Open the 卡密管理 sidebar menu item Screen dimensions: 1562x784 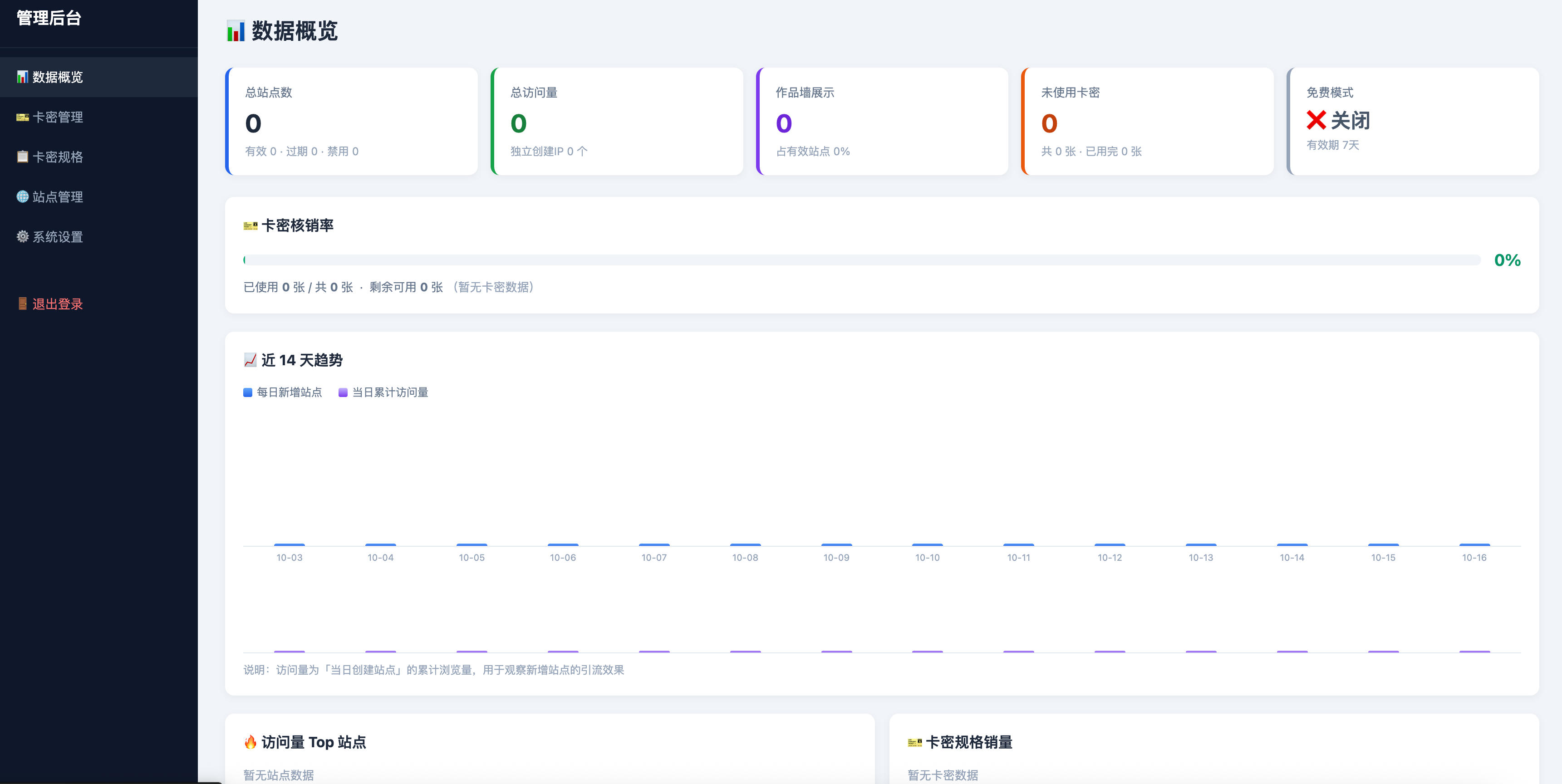(x=99, y=117)
